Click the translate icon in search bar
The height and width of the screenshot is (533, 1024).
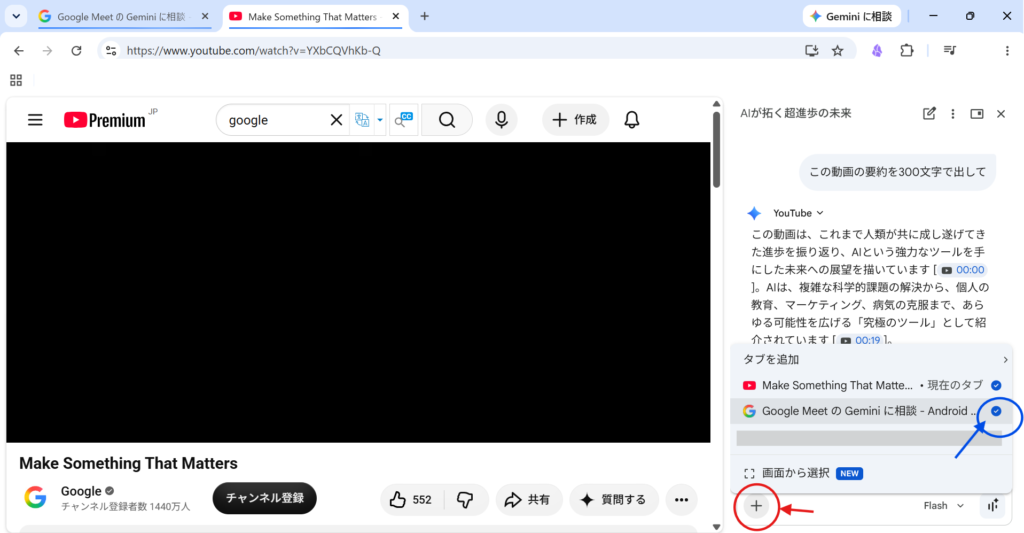pyautogui.click(x=362, y=120)
